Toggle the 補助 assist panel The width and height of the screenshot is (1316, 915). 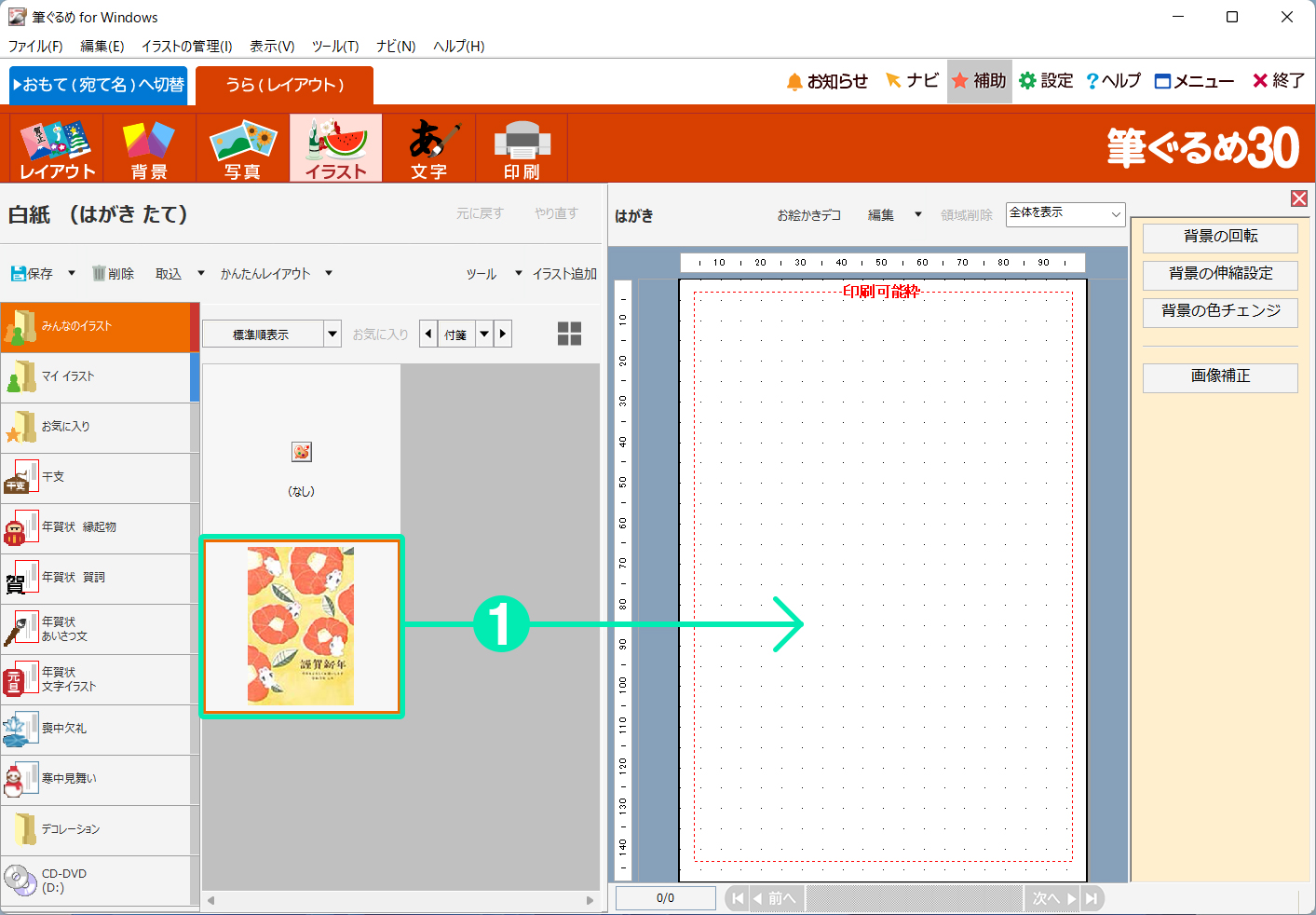pyautogui.click(x=979, y=81)
